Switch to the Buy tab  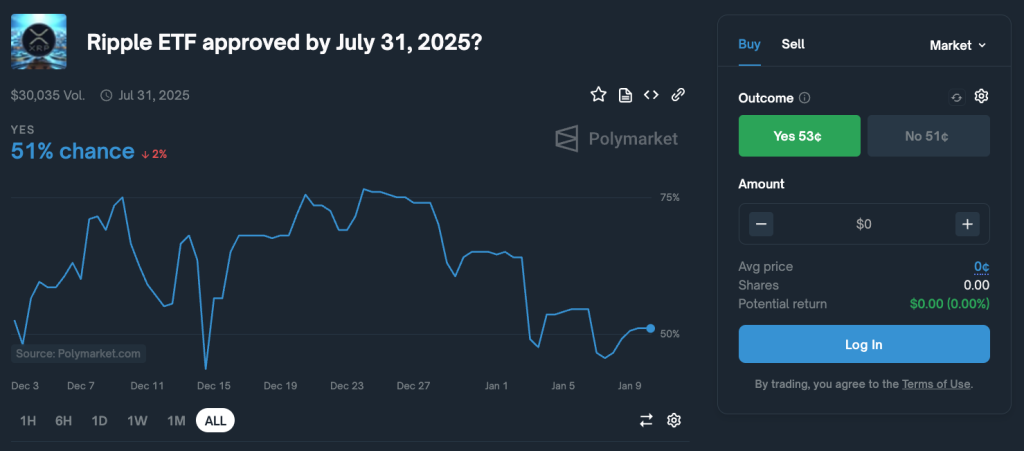click(x=749, y=44)
